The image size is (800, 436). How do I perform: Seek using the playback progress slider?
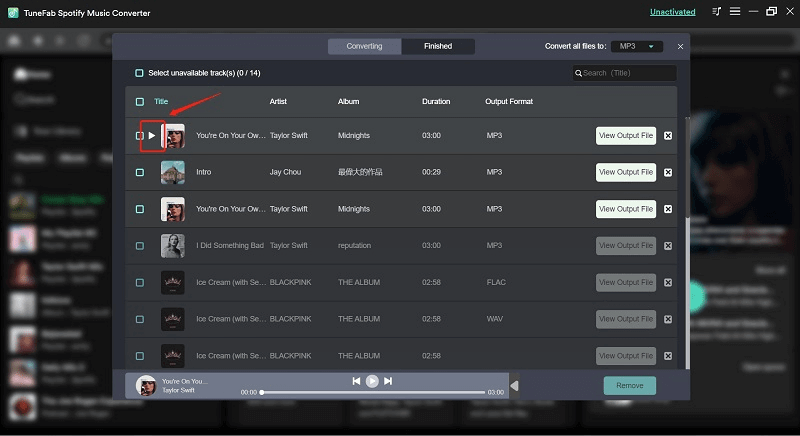[x=373, y=393]
